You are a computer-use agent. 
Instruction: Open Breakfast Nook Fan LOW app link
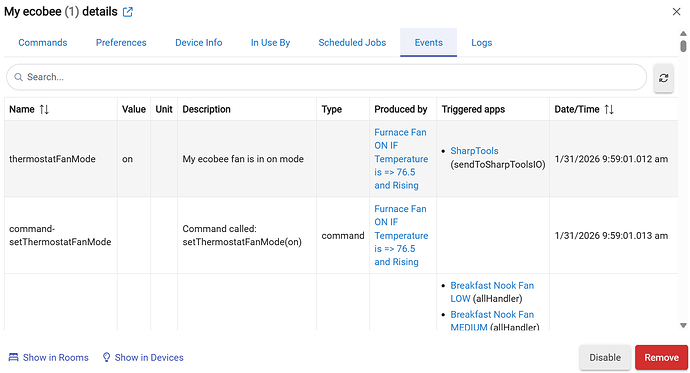pyautogui.click(x=492, y=292)
